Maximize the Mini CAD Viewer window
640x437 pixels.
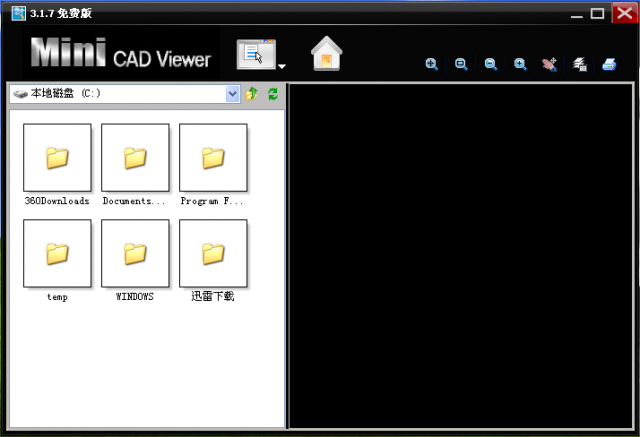click(x=597, y=13)
